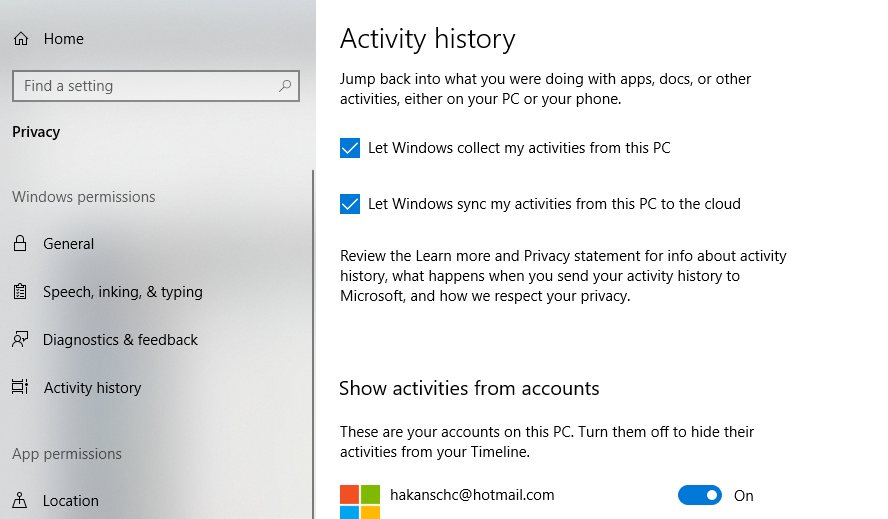Click the Home house icon

click(x=20, y=39)
